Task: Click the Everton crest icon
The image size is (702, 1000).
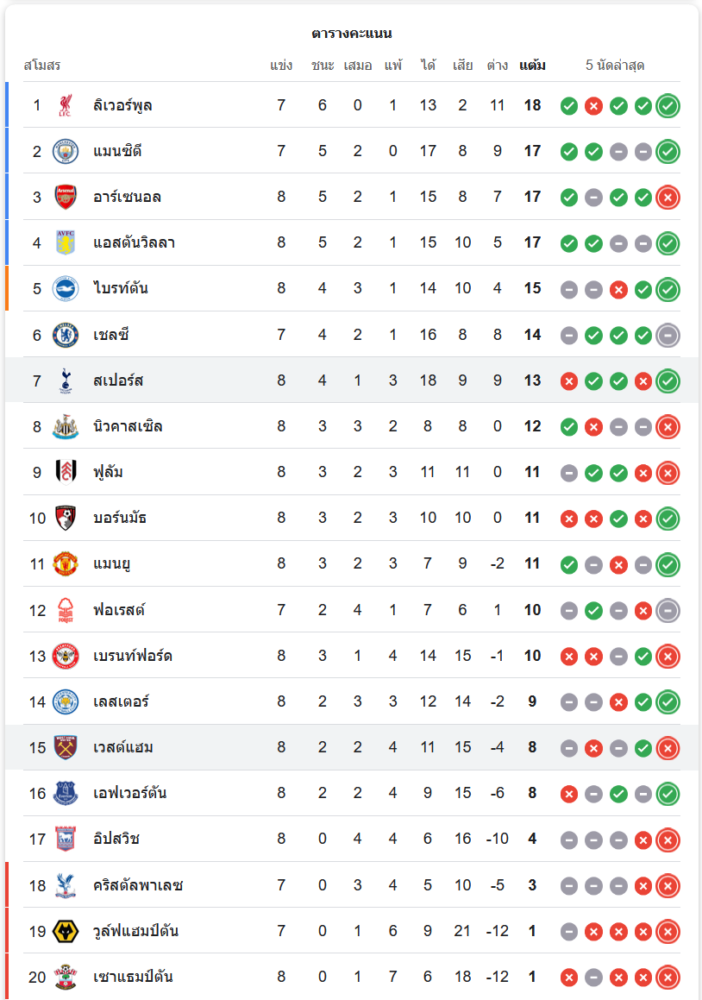Action: coord(65,794)
